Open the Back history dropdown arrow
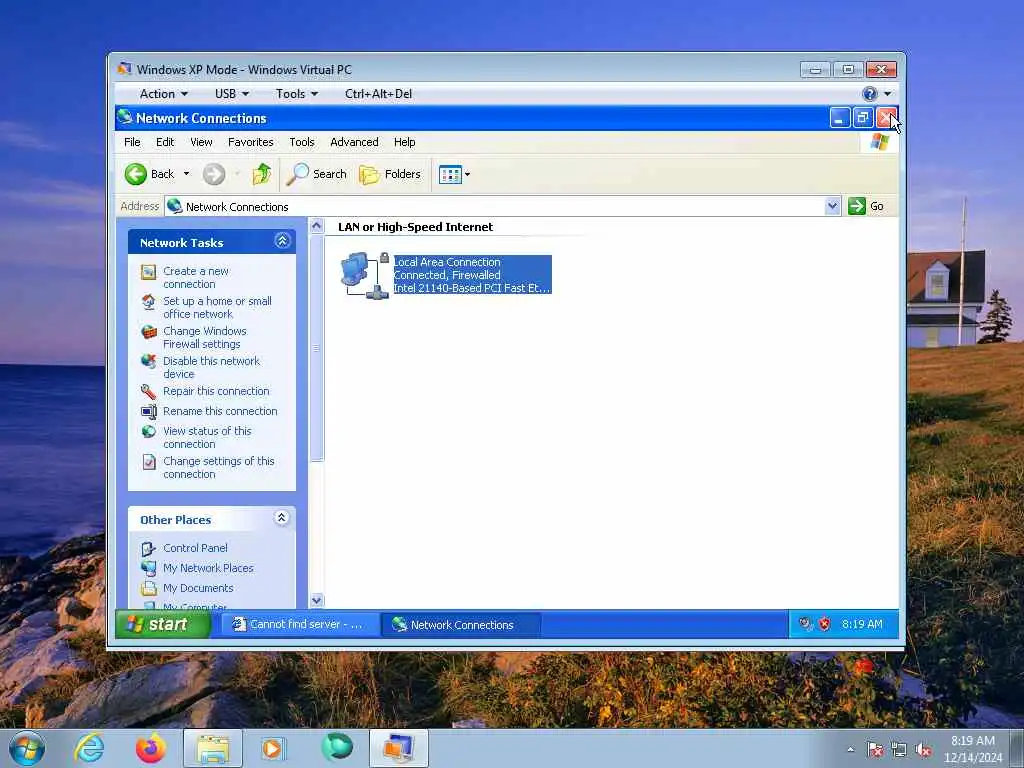The width and height of the screenshot is (1024, 768). tap(186, 174)
